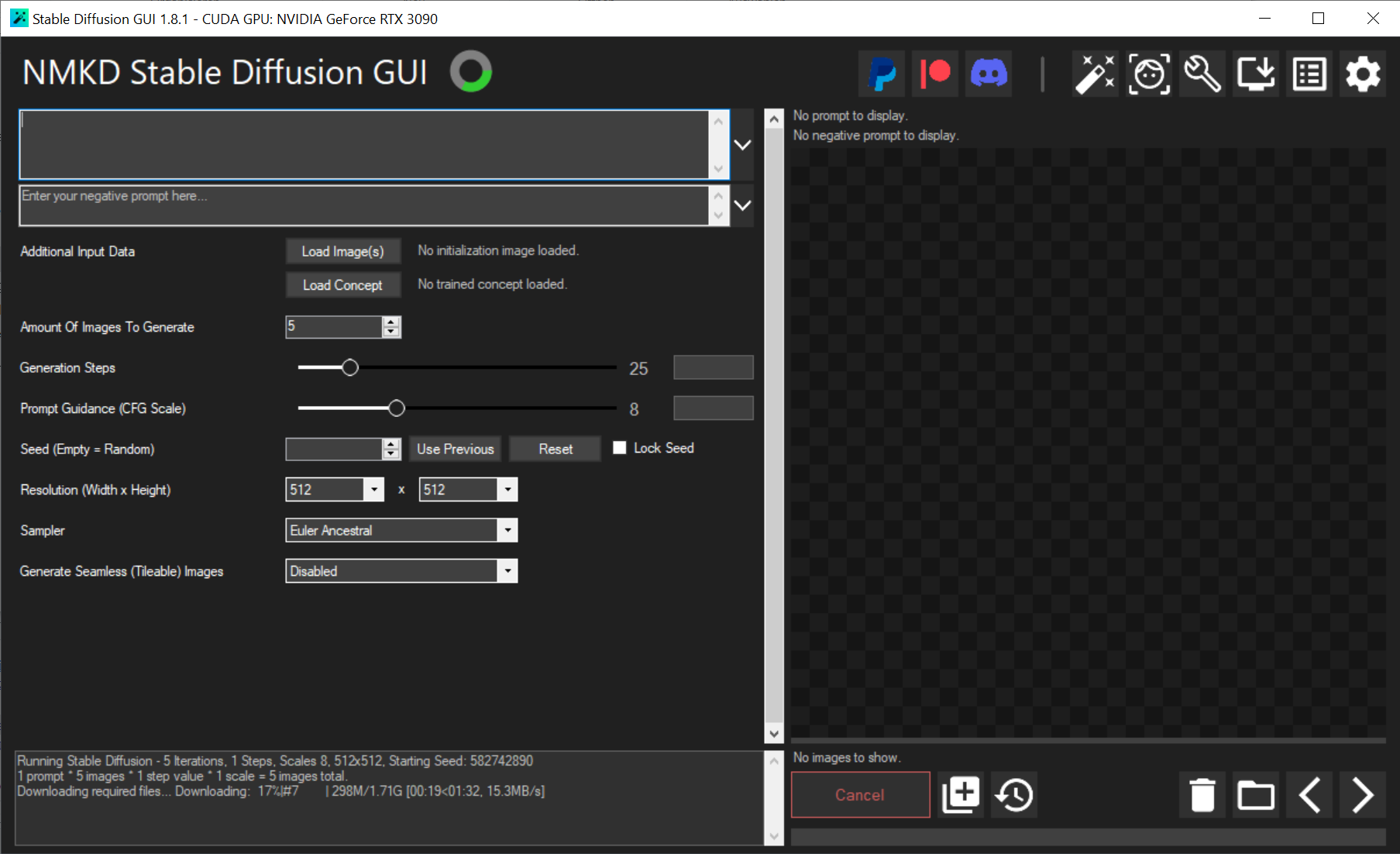
Task: Show the previous image arrow
Action: coord(1309,794)
